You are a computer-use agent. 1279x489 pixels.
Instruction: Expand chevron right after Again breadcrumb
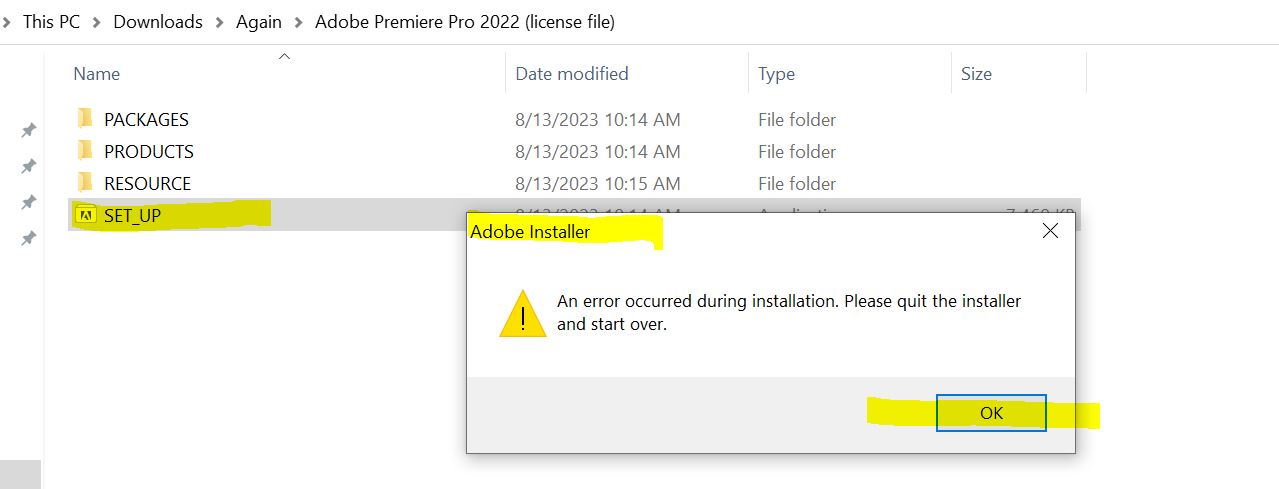click(x=298, y=22)
